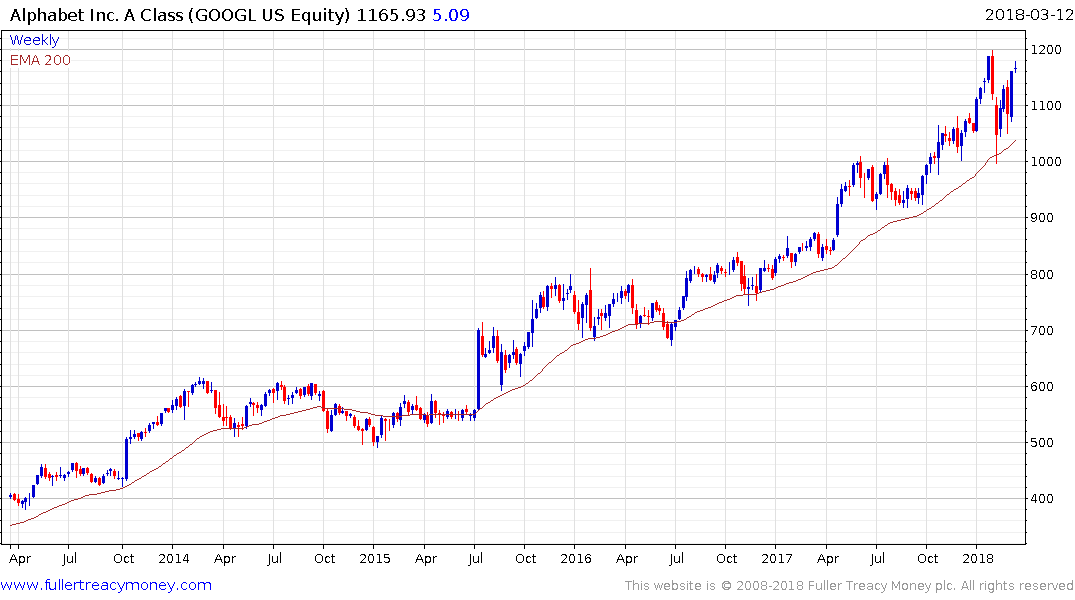Click the 2014 year label on time axis
This screenshot has width=1075, height=600.
click(173, 558)
